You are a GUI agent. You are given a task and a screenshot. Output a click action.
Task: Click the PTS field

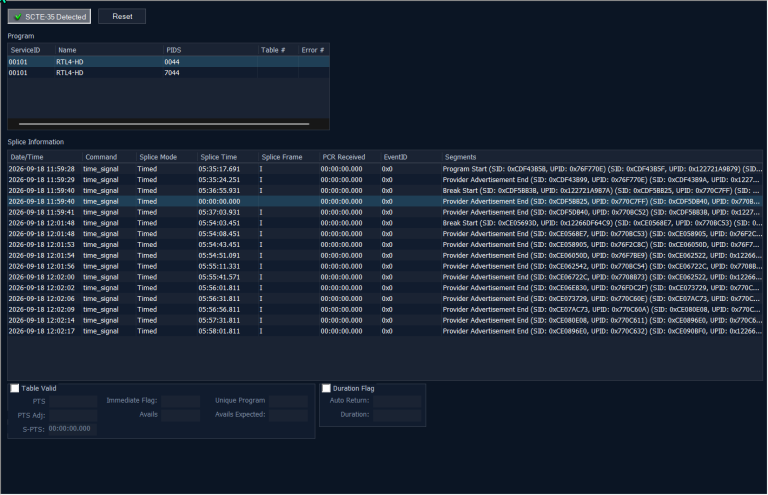(x=72, y=401)
